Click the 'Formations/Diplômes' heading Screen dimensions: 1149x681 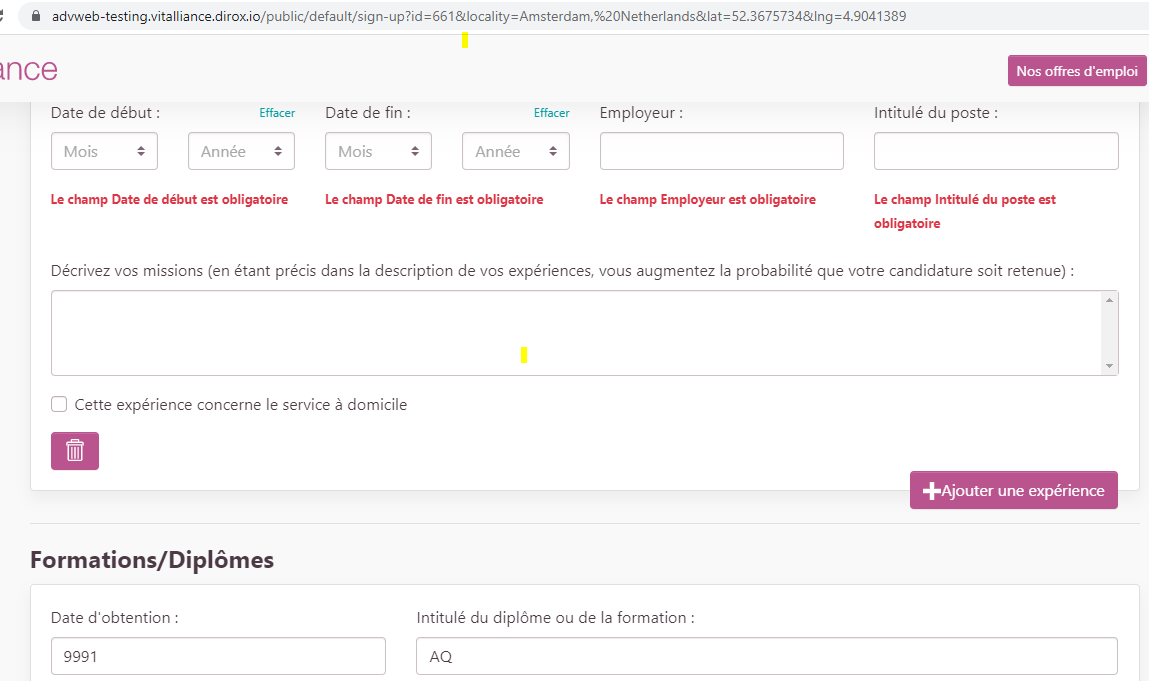(152, 560)
